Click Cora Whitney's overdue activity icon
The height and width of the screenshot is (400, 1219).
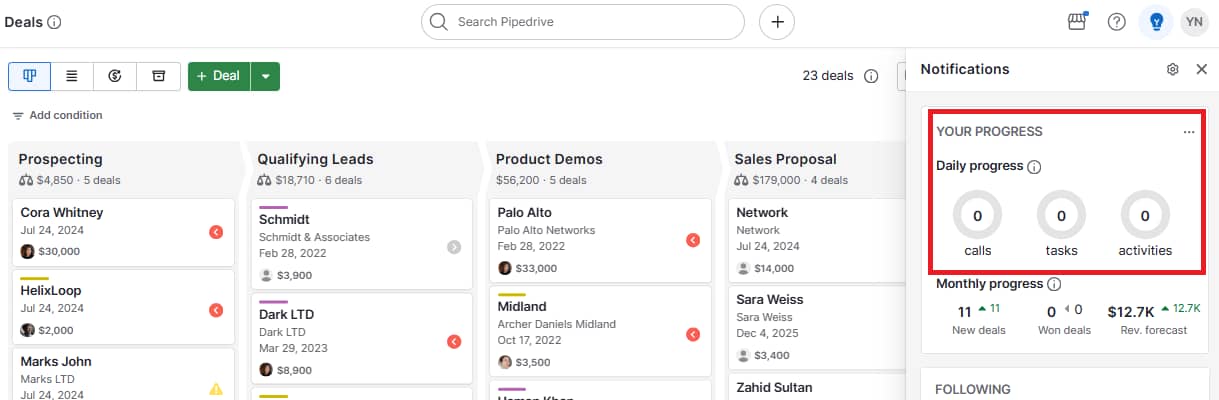216,232
